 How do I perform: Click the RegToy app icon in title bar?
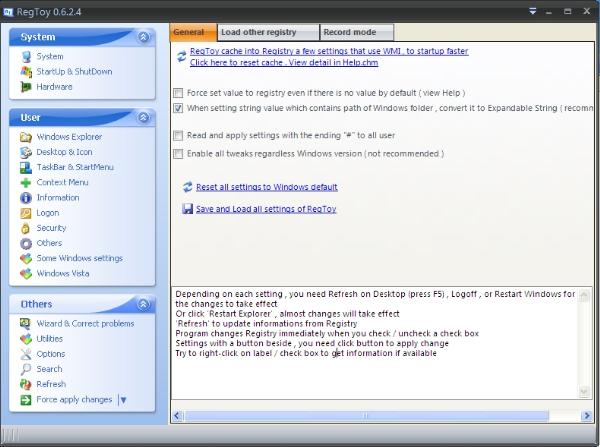(8, 12)
